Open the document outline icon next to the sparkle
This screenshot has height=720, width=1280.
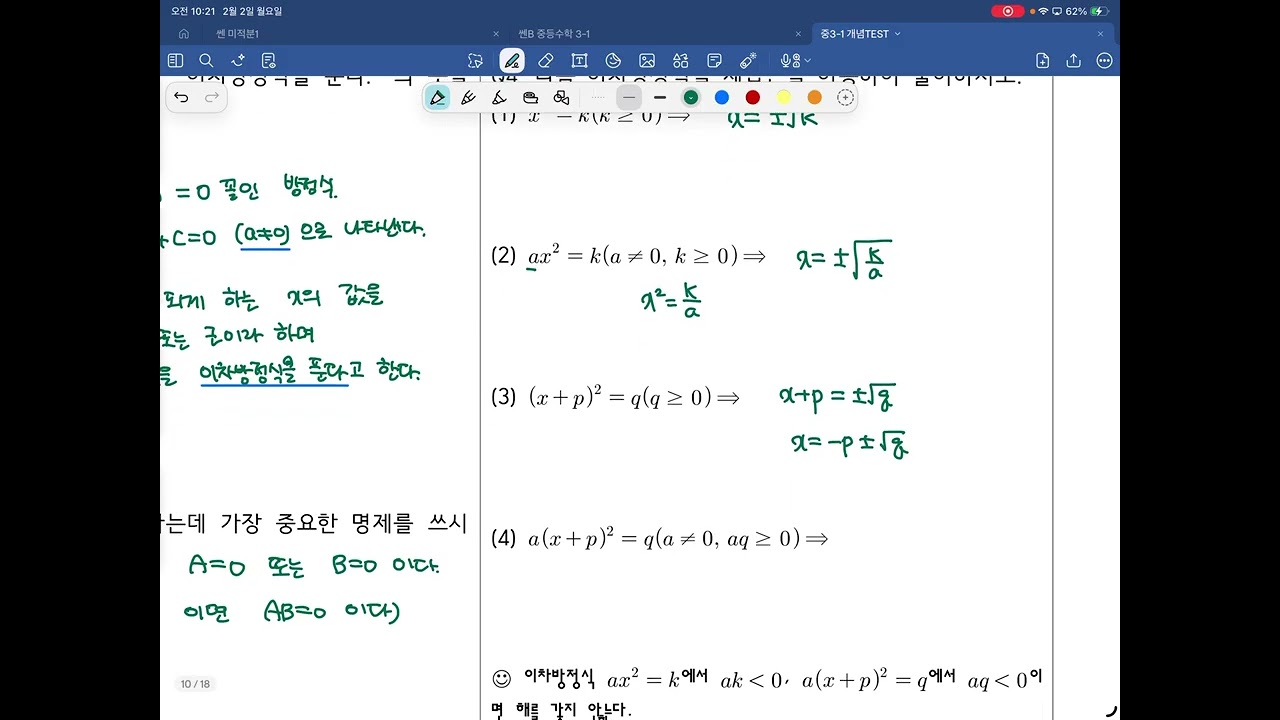pyautogui.click(x=268, y=61)
